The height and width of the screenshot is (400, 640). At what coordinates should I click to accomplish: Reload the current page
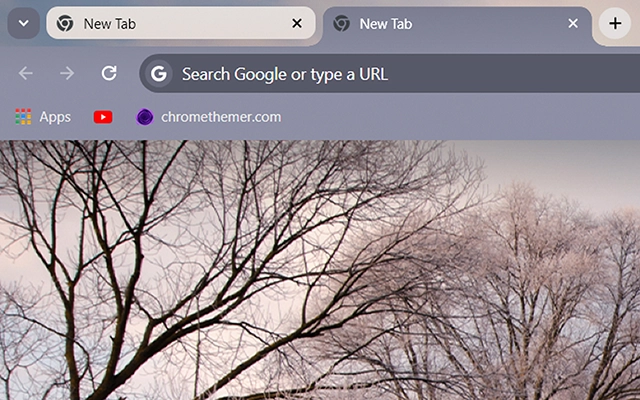(x=109, y=73)
